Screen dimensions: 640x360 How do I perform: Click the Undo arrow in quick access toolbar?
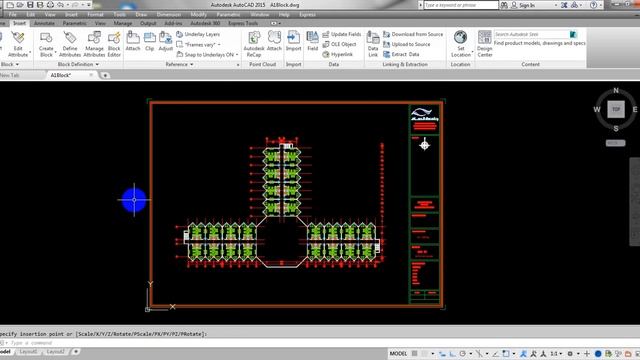(61, 5)
